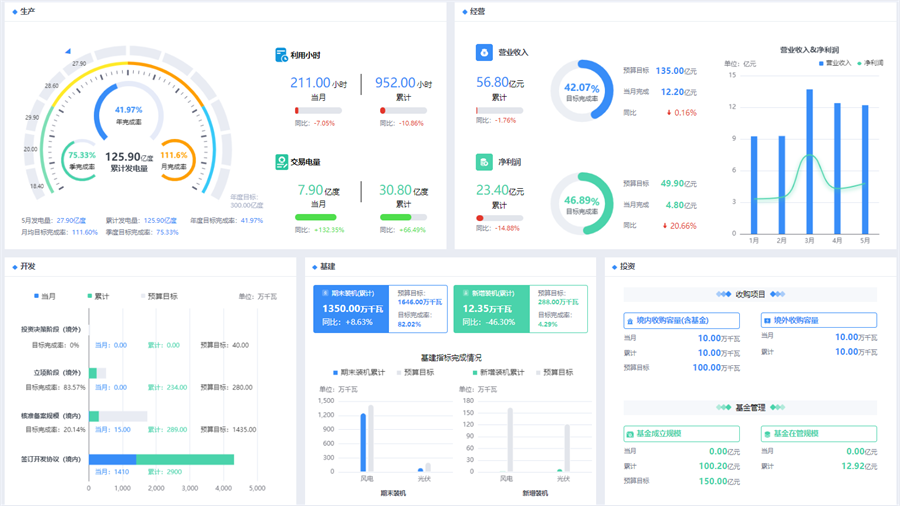Click the 境内收购容量 building icon

(629, 321)
